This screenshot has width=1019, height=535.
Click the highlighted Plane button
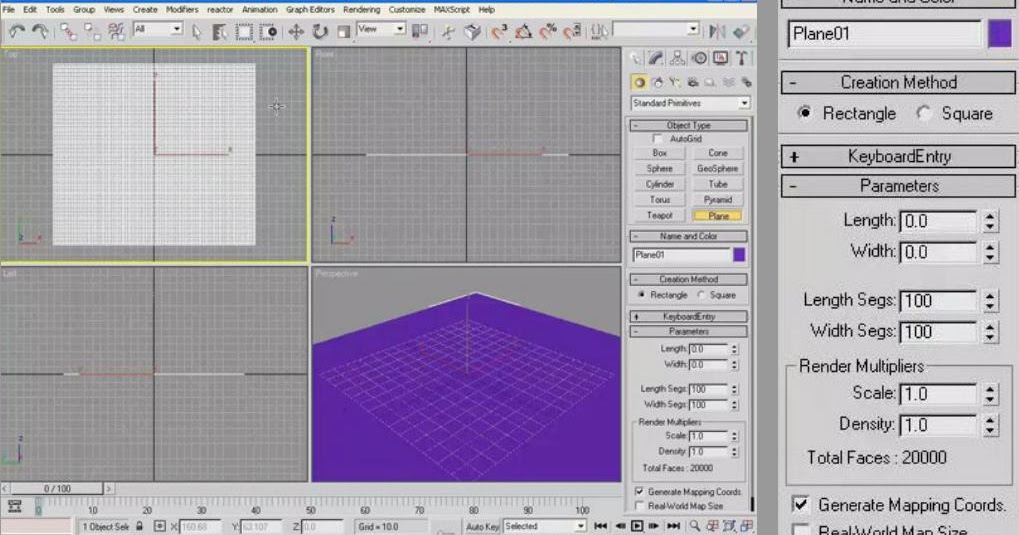click(717, 216)
